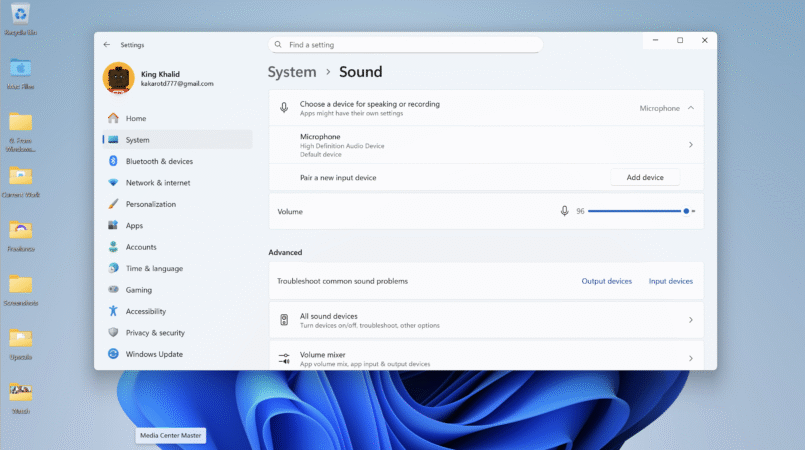Troubleshoot Output devices link
Screen dimensions: 805x450
pos(606,281)
